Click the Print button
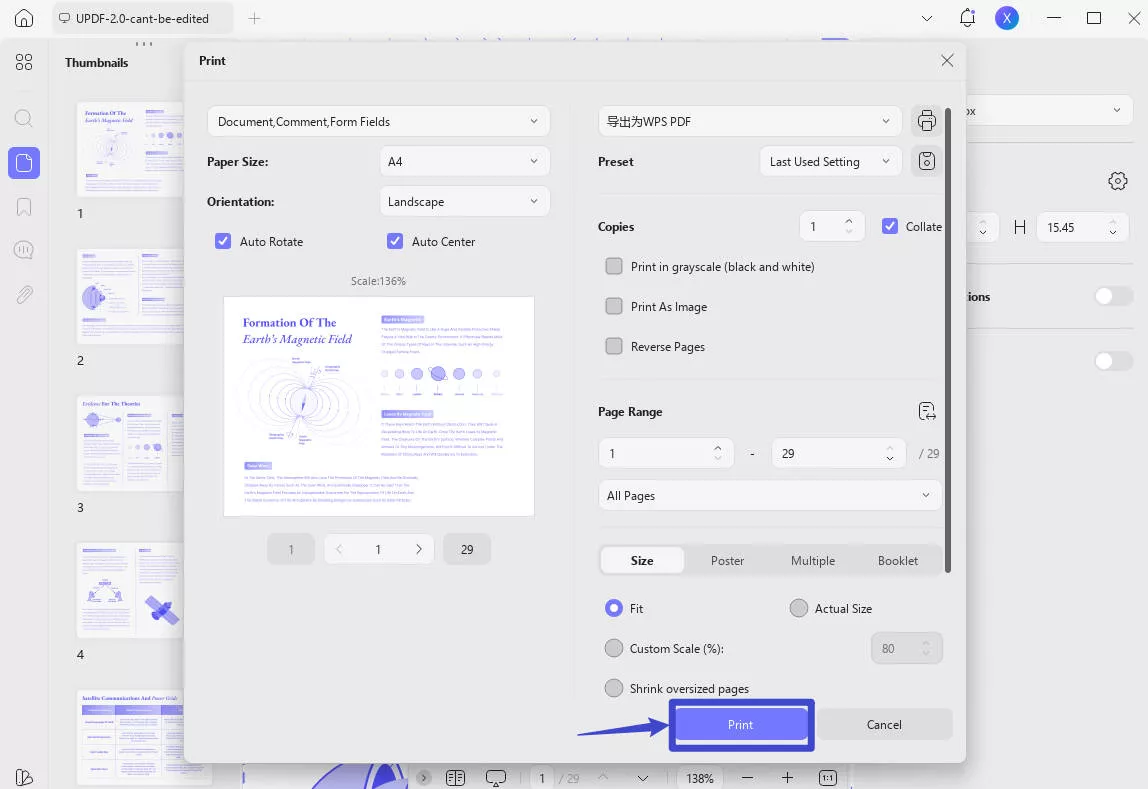 pyautogui.click(x=740, y=724)
